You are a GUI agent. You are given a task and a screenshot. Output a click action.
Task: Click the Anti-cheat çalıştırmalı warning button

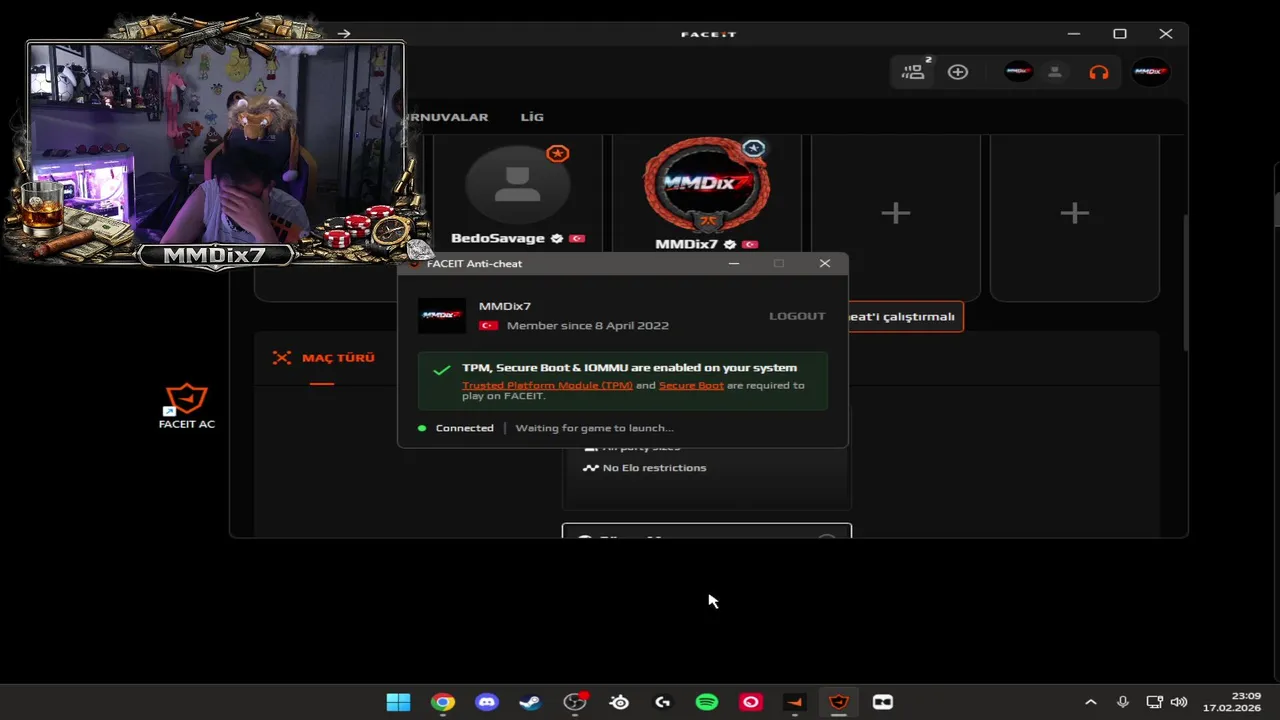pyautogui.click(x=905, y=316)
